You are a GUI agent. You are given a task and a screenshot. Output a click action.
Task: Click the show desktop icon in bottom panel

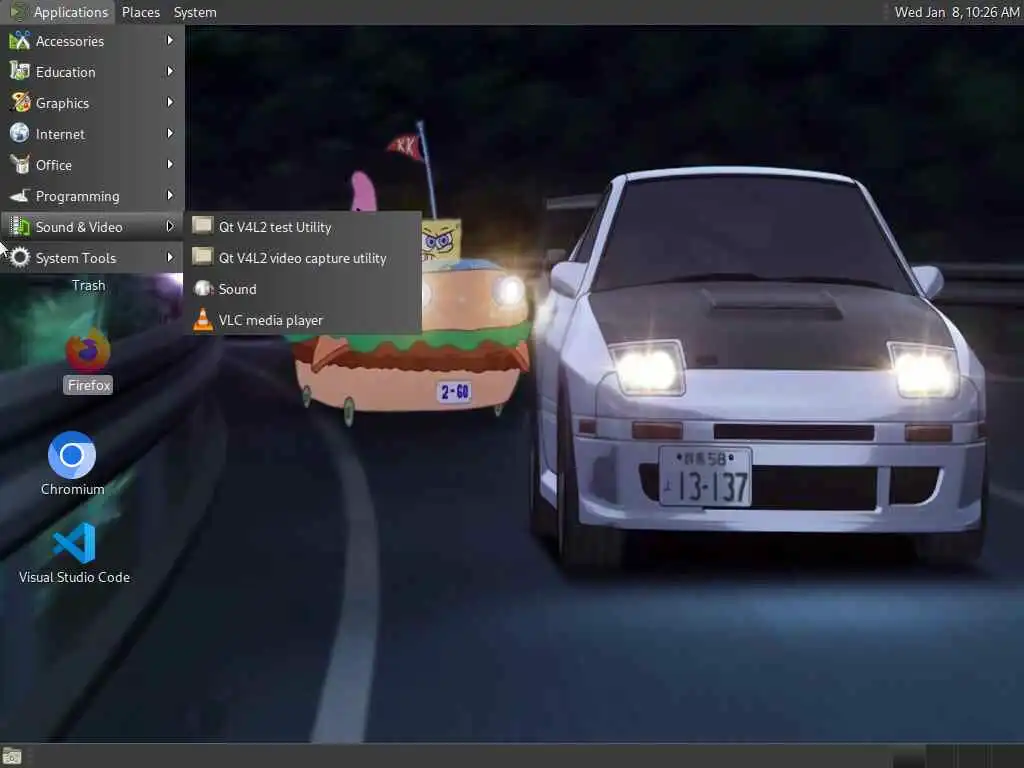[x=12, y=756]
